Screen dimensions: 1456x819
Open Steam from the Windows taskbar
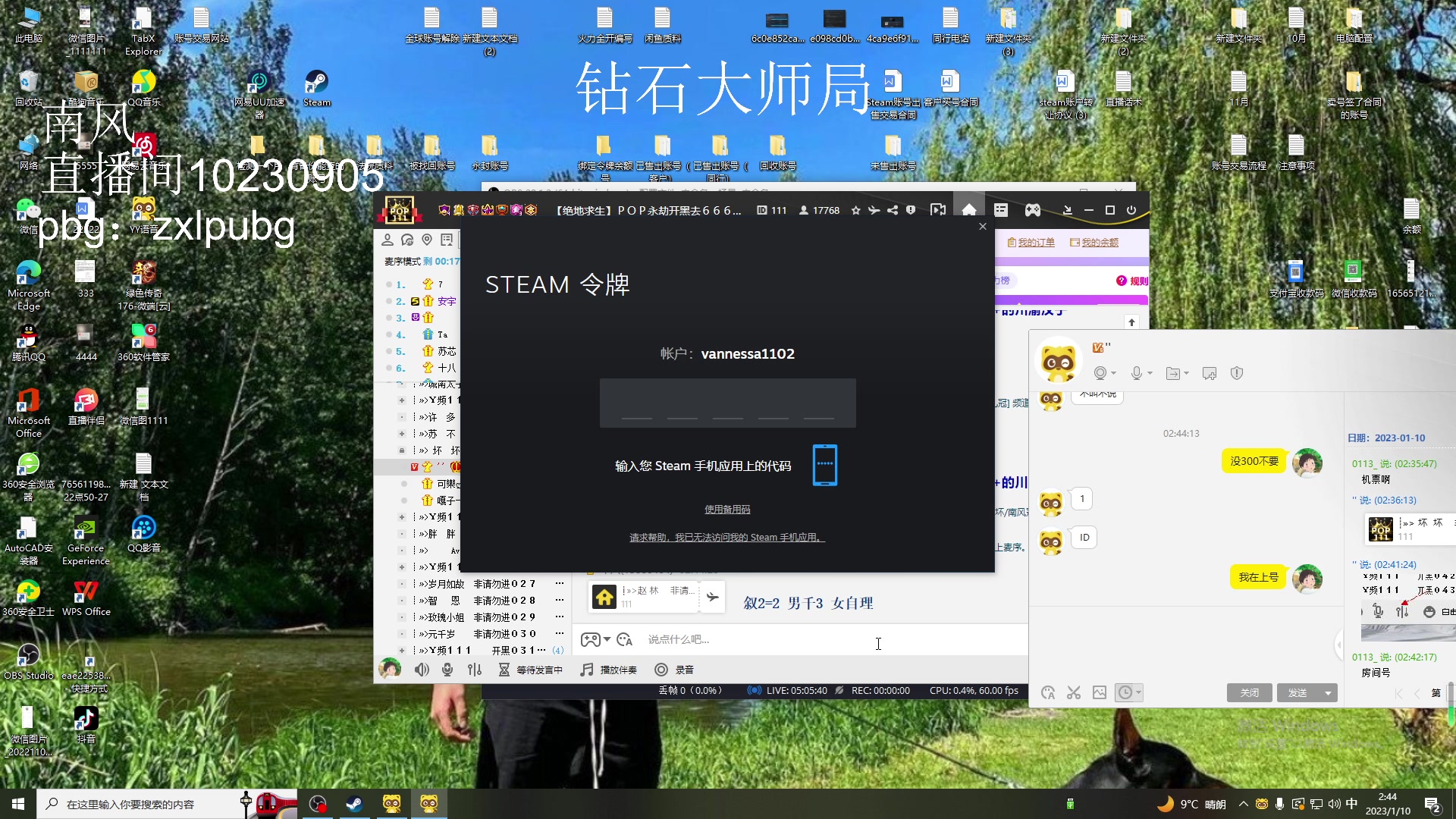[354, 804]
